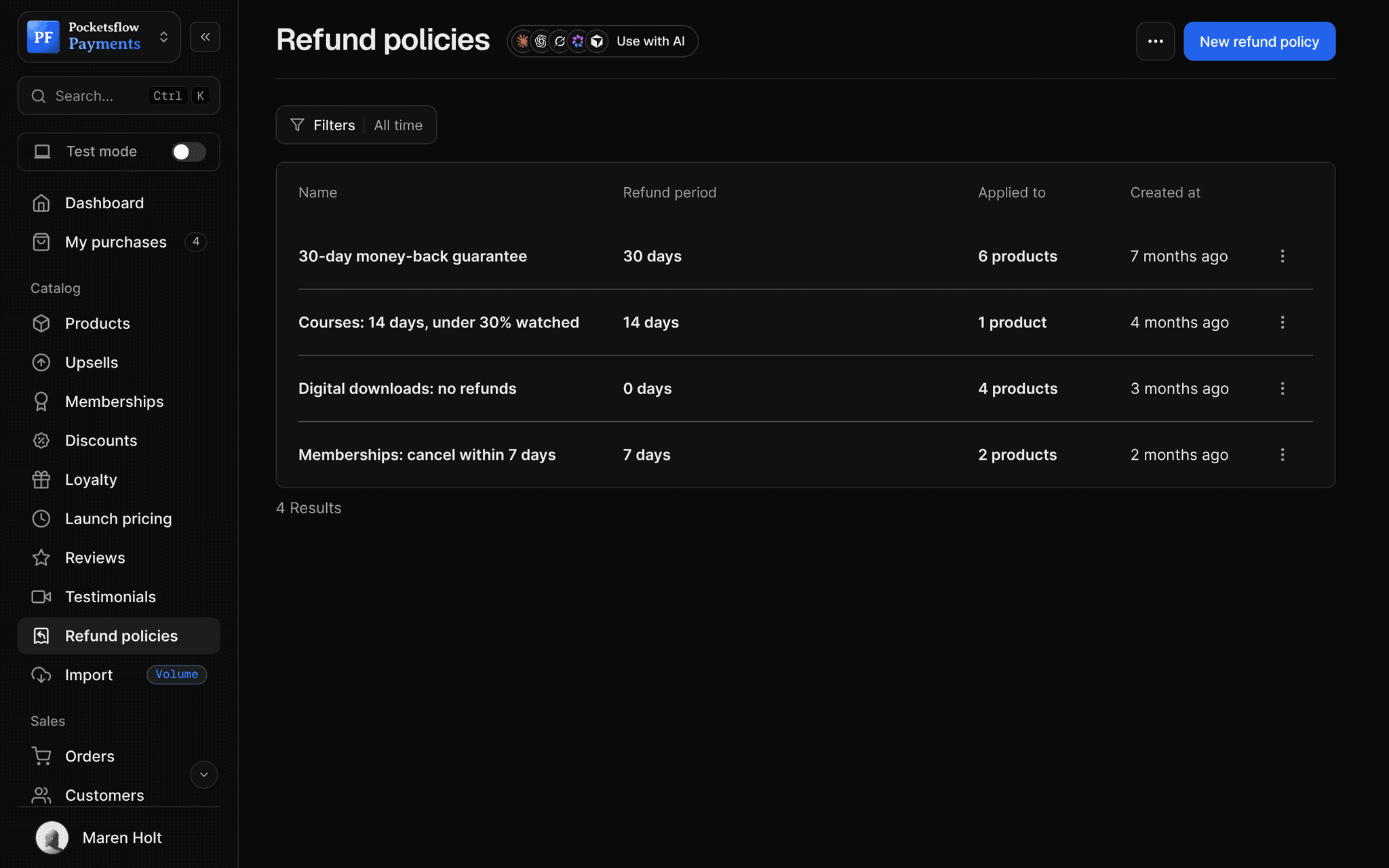The width and height of the screenshot is (1389, 868).
Task: Click the Pocketsflow PF logo
Action: point(43,37)
